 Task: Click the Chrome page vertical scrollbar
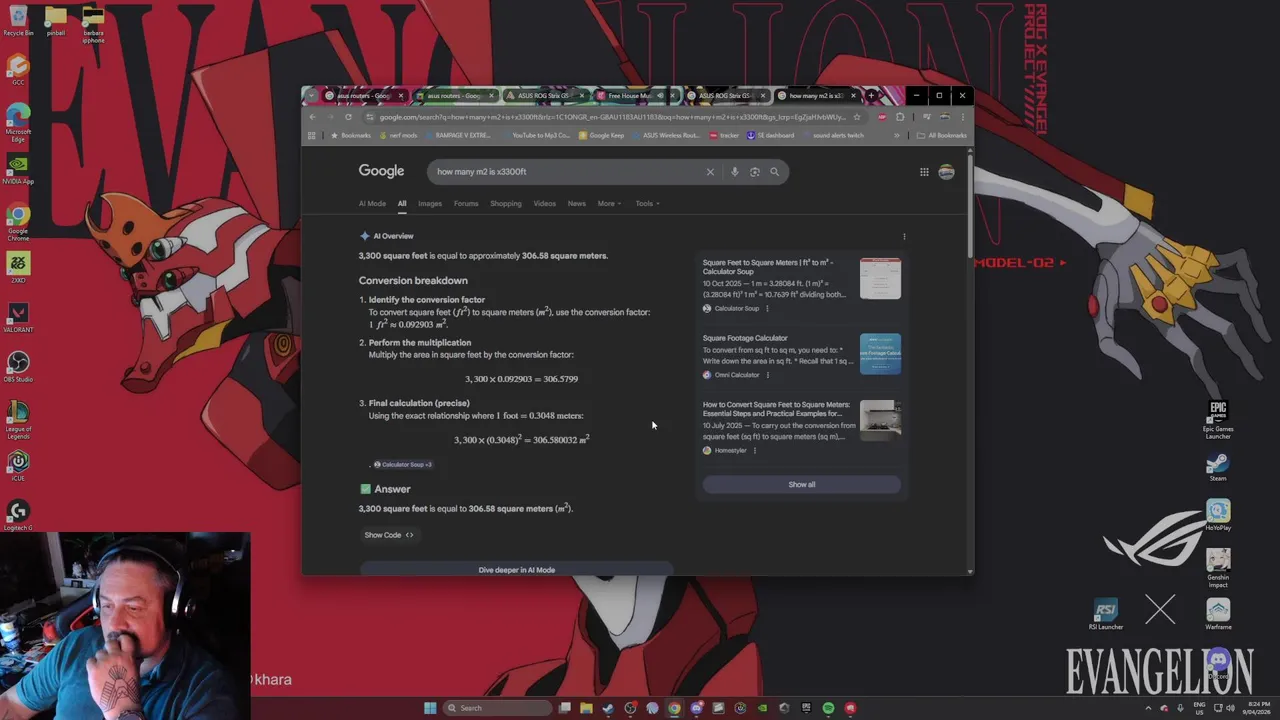(969, 205)
